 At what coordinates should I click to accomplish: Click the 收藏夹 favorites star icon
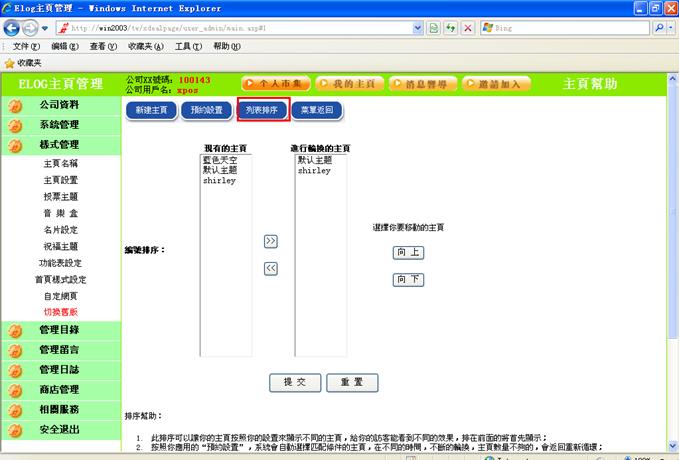pyautogui.click(x=10, y=62)
